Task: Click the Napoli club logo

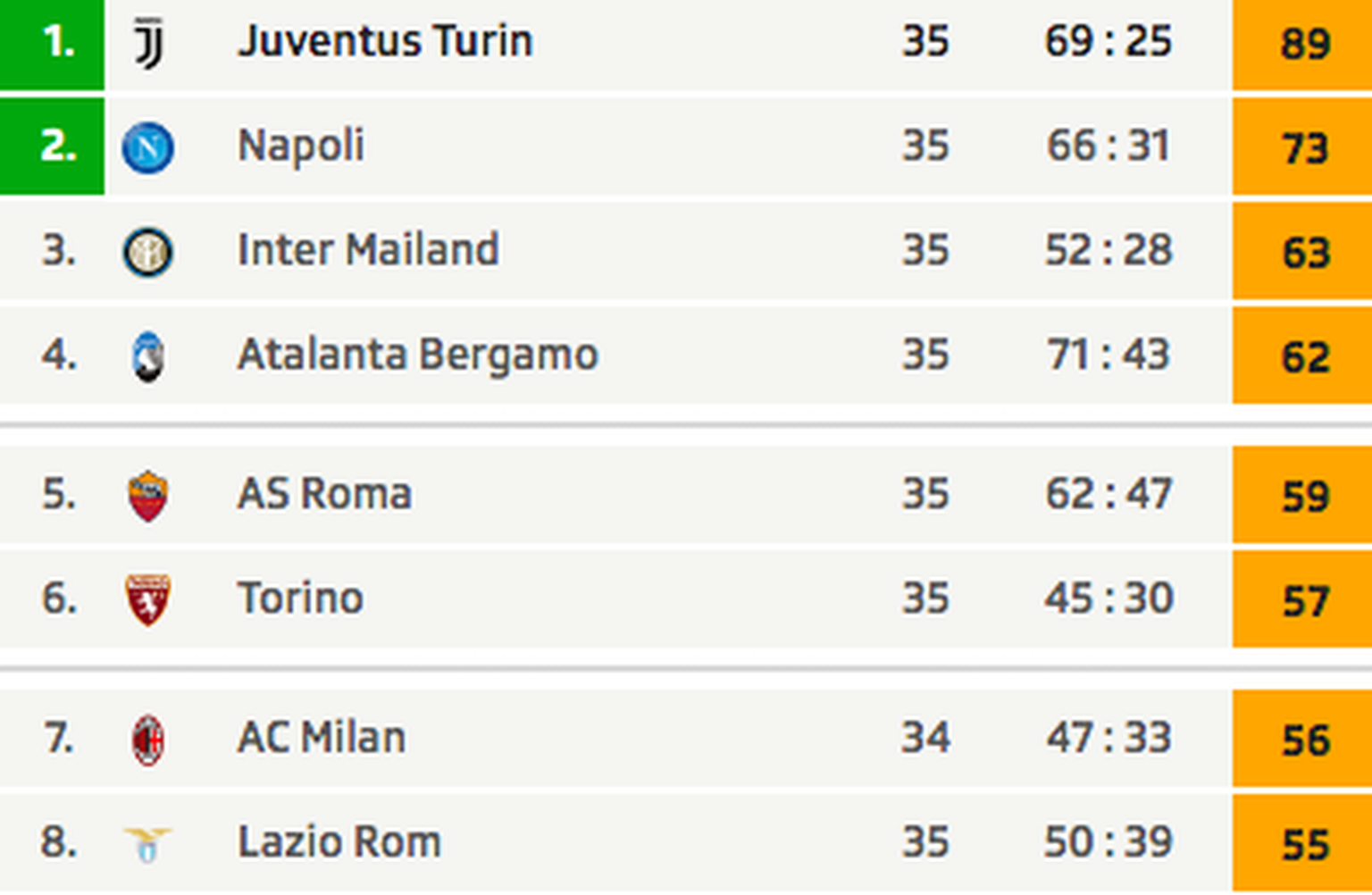Action: click(x=148, y=147)
